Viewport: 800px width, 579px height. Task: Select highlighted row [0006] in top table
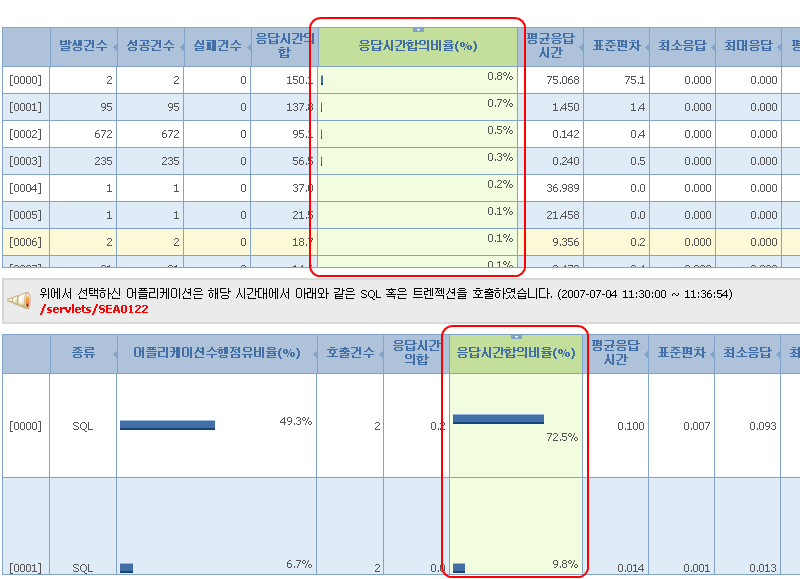(25, 242)
